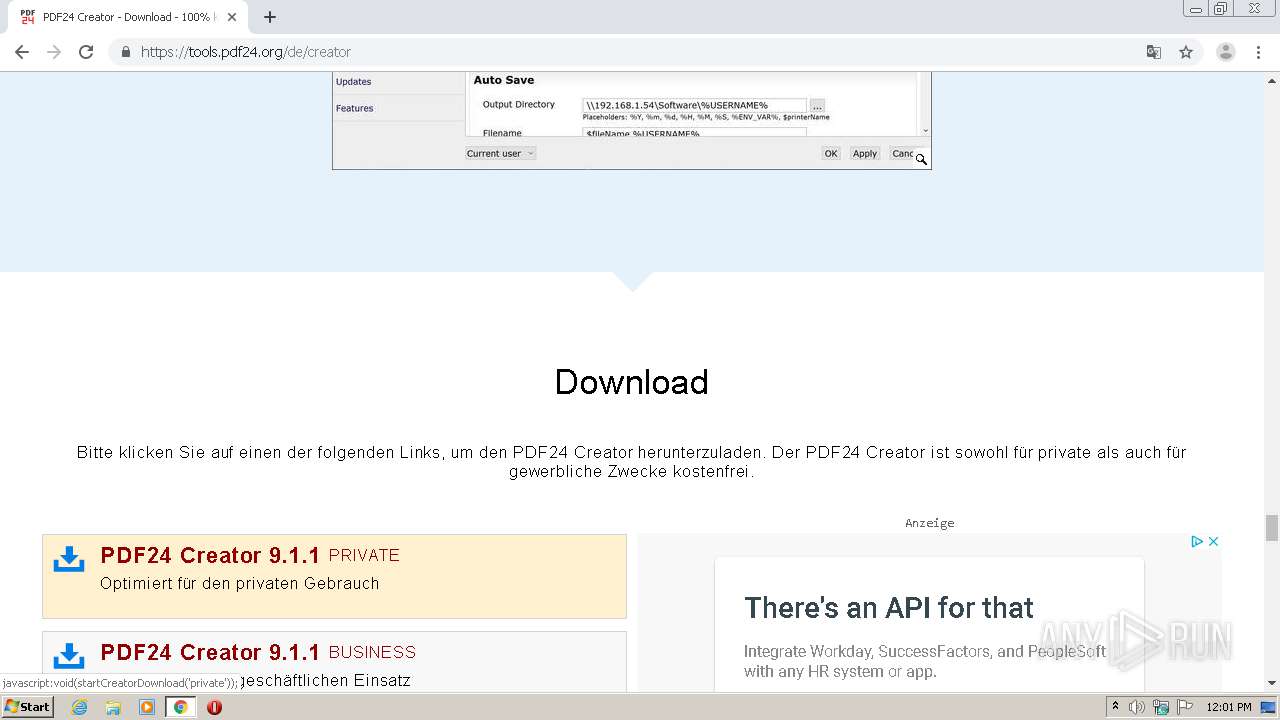Enlarge the screenshot via magnifier icon
This screenshot has height=720, width=1280.
coord(921,158)
